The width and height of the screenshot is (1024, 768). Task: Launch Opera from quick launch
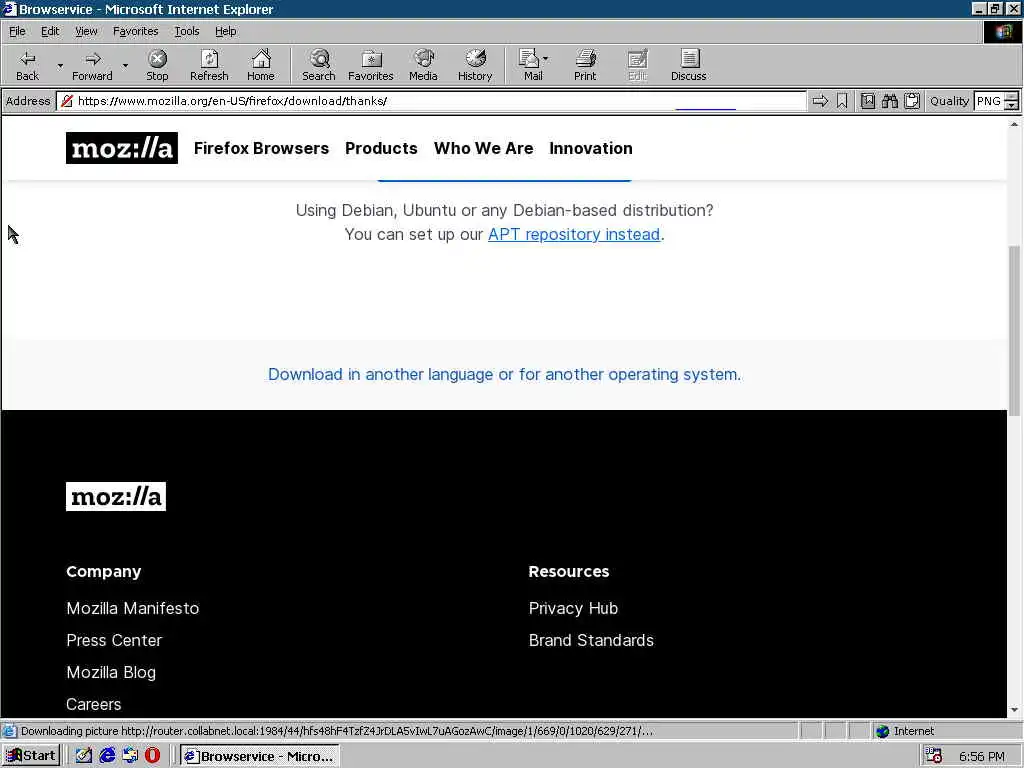pos(153,756)
